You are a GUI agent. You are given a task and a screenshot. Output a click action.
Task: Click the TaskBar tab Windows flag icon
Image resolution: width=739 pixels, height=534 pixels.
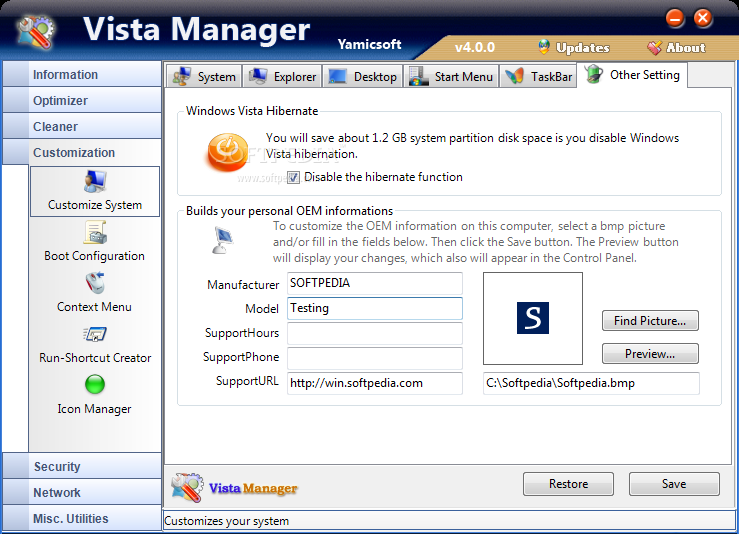[x=515, y=76]
